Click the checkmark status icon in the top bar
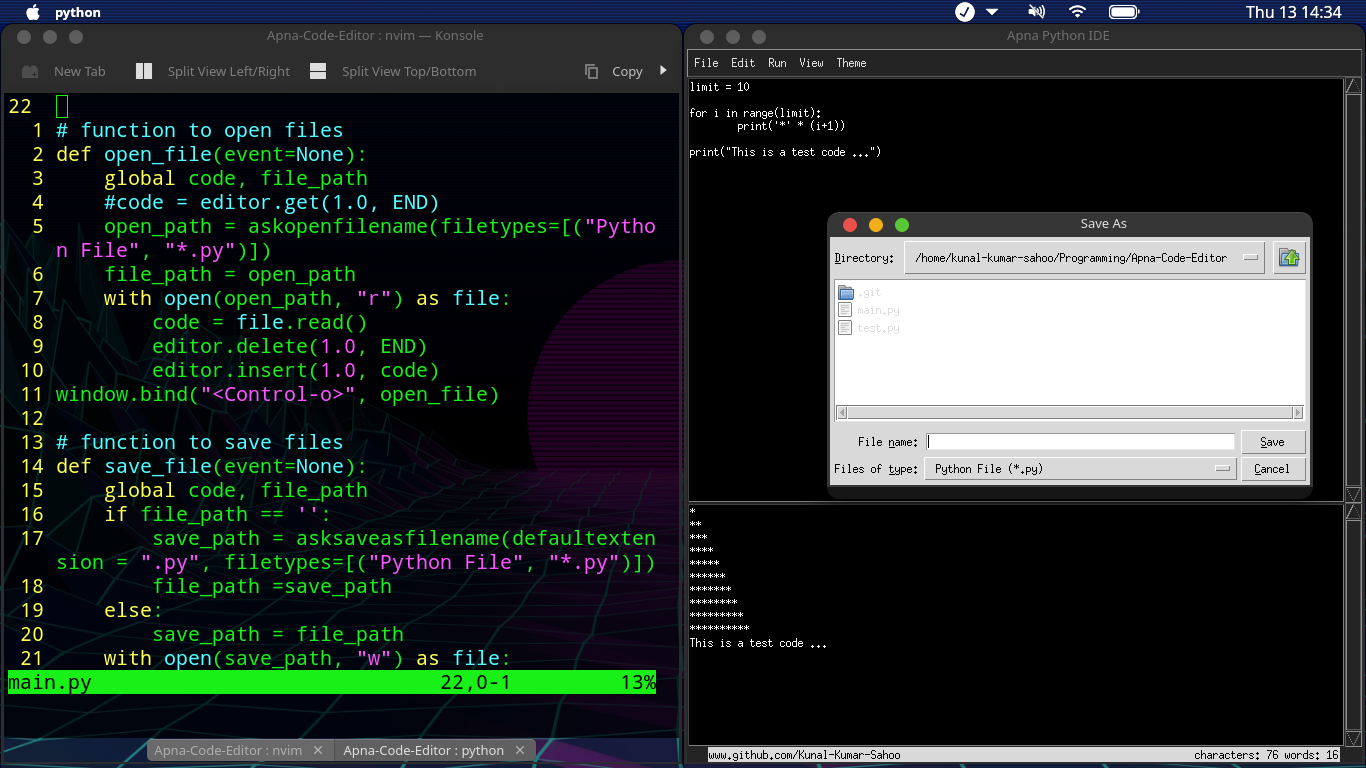Viewport: 1366px width, 768px height. [965, 12]
